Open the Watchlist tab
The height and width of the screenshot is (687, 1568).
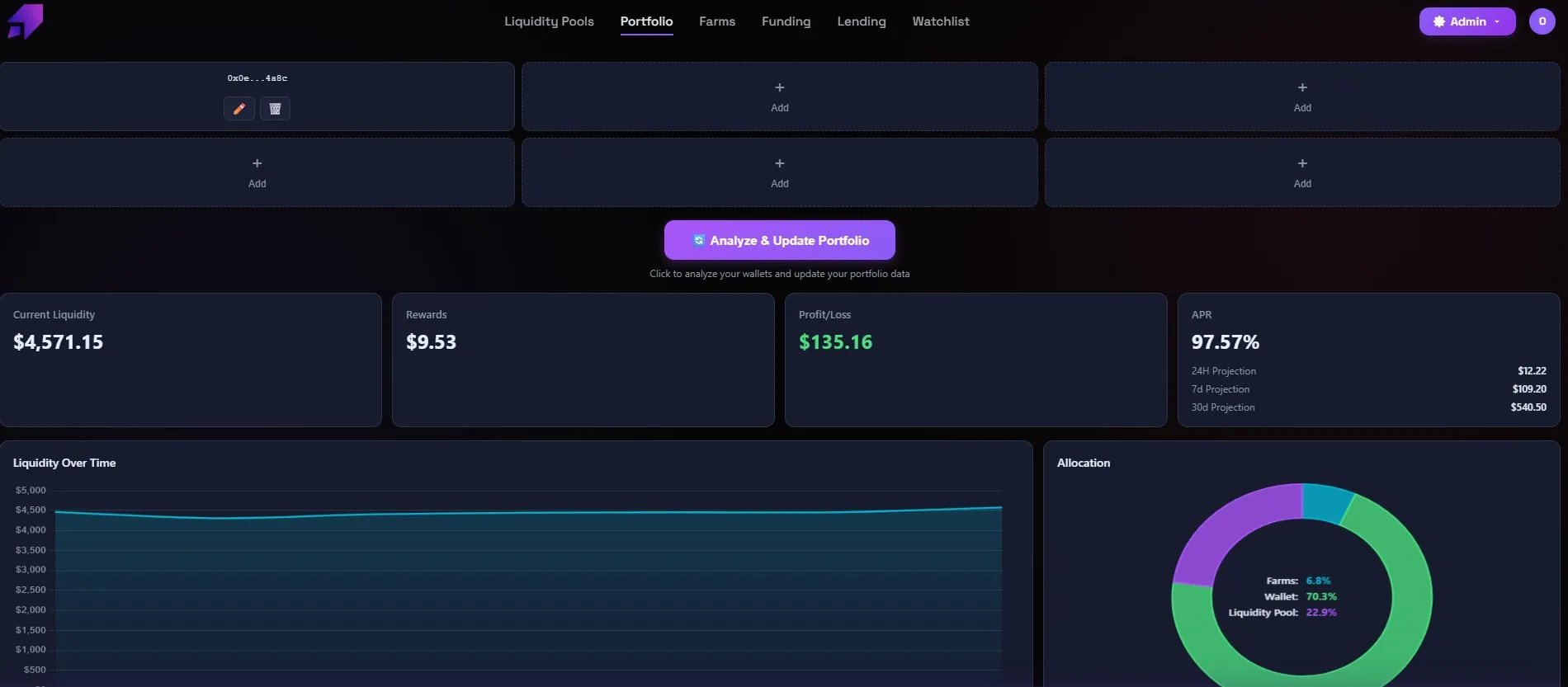tap(941, 21)
